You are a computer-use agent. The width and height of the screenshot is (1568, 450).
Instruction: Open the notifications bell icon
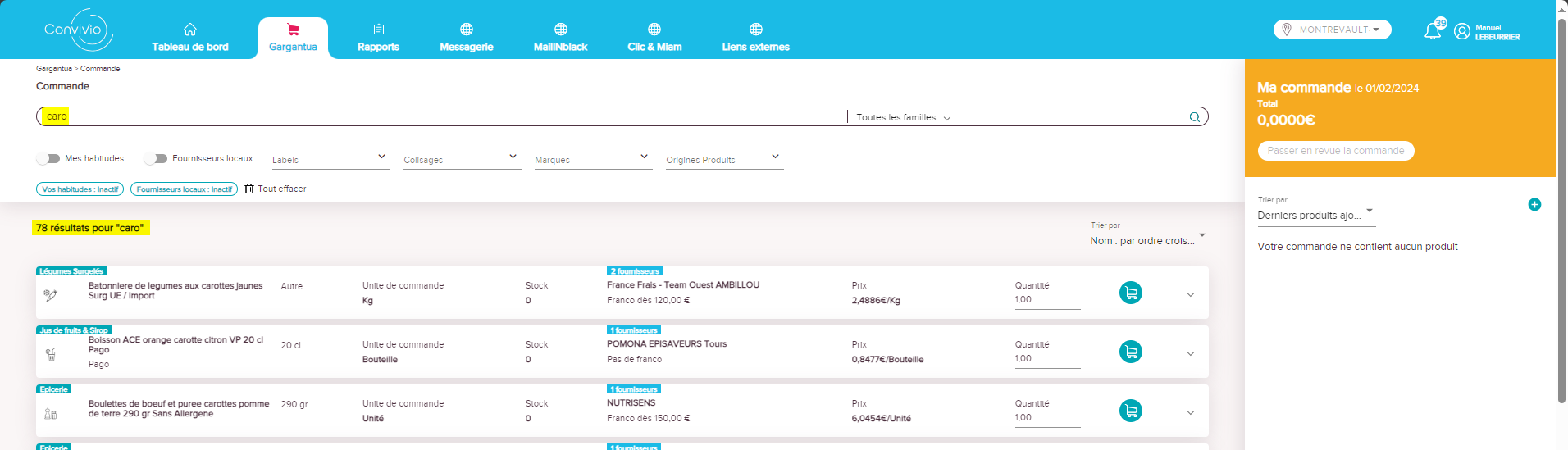1433,31
